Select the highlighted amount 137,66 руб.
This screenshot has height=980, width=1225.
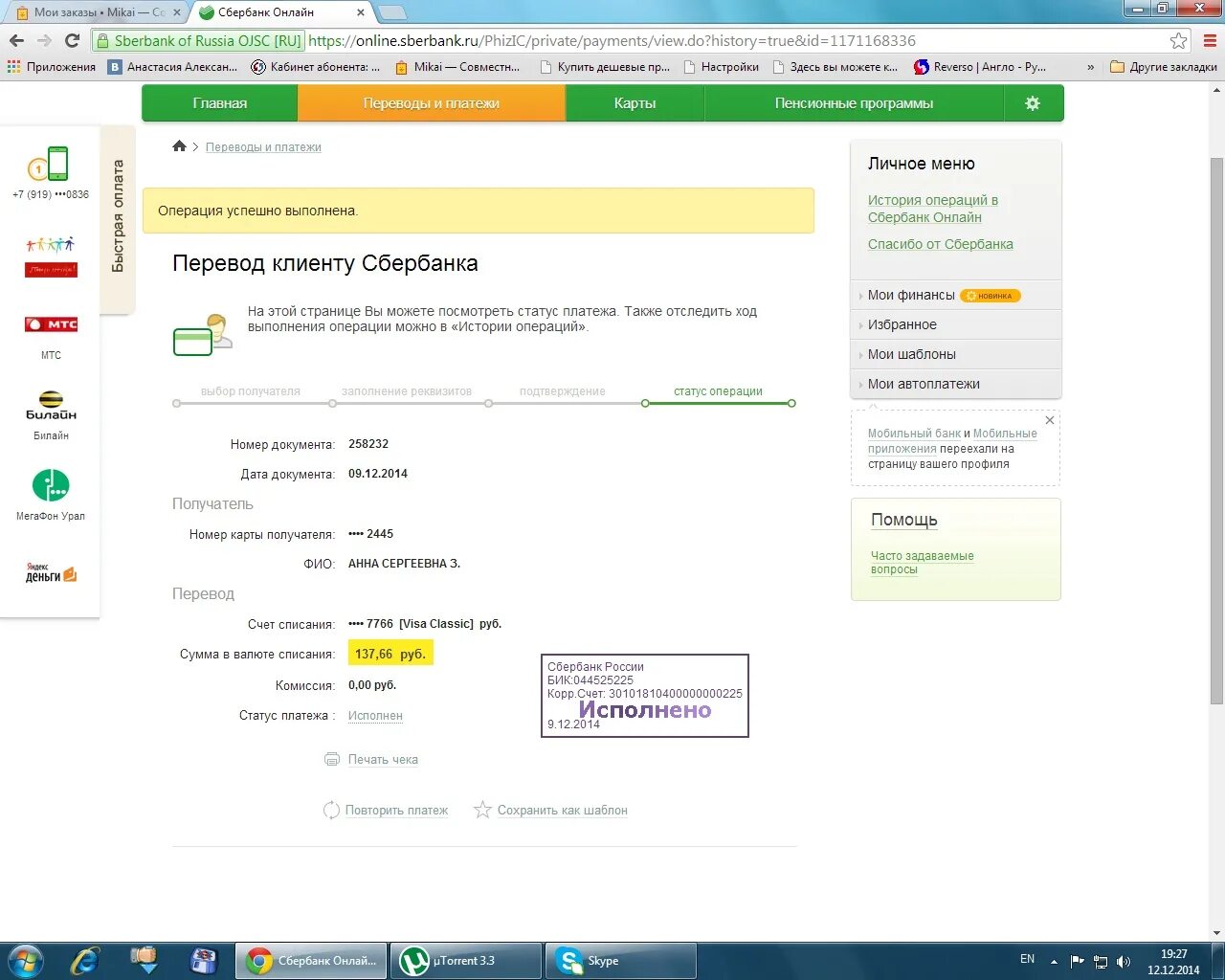390,654
